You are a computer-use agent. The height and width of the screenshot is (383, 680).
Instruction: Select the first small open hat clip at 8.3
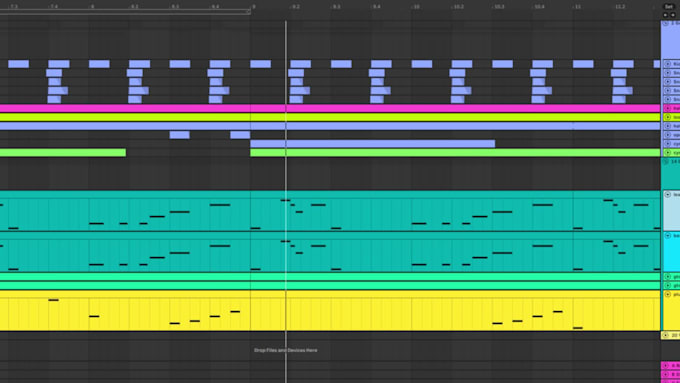point(180,135)
